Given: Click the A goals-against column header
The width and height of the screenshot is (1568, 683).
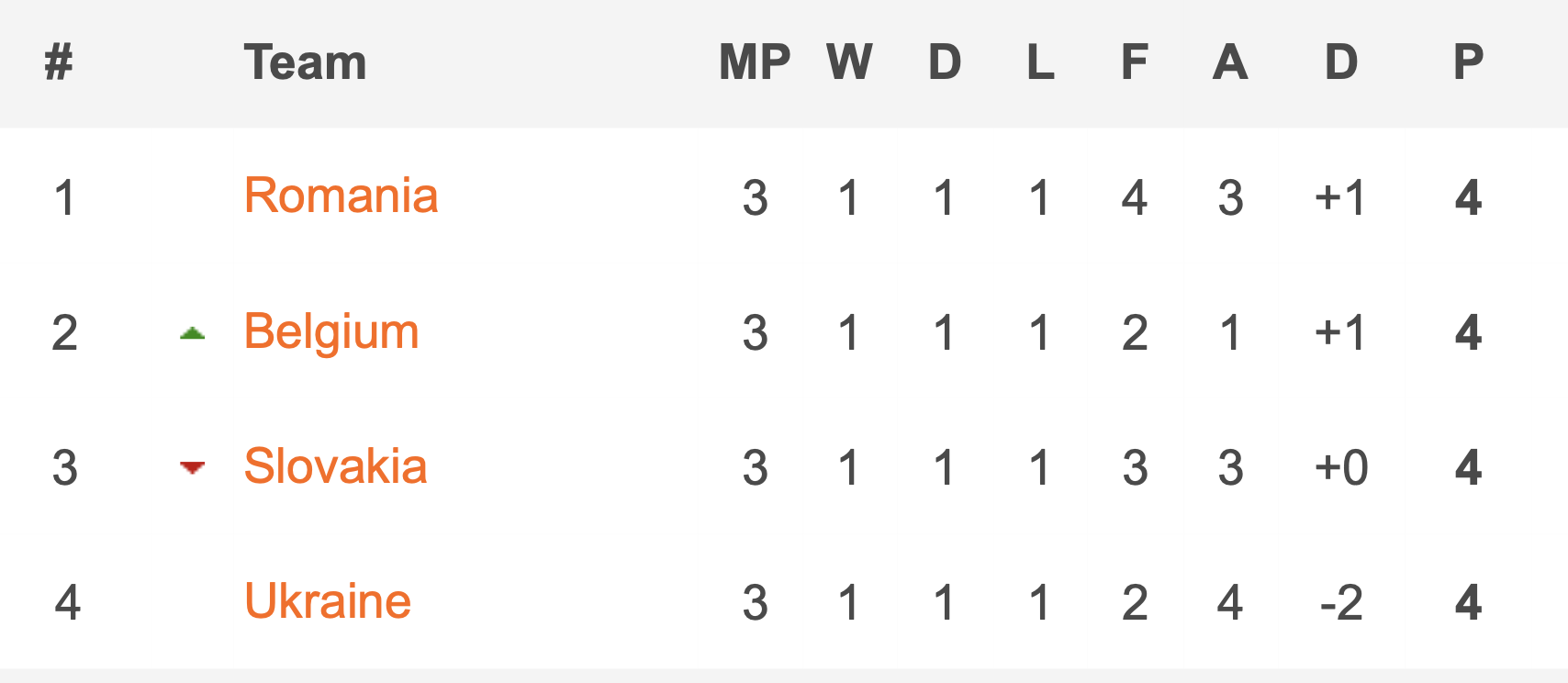Looking at the screenshot, I should click(x=1230, y=62).
